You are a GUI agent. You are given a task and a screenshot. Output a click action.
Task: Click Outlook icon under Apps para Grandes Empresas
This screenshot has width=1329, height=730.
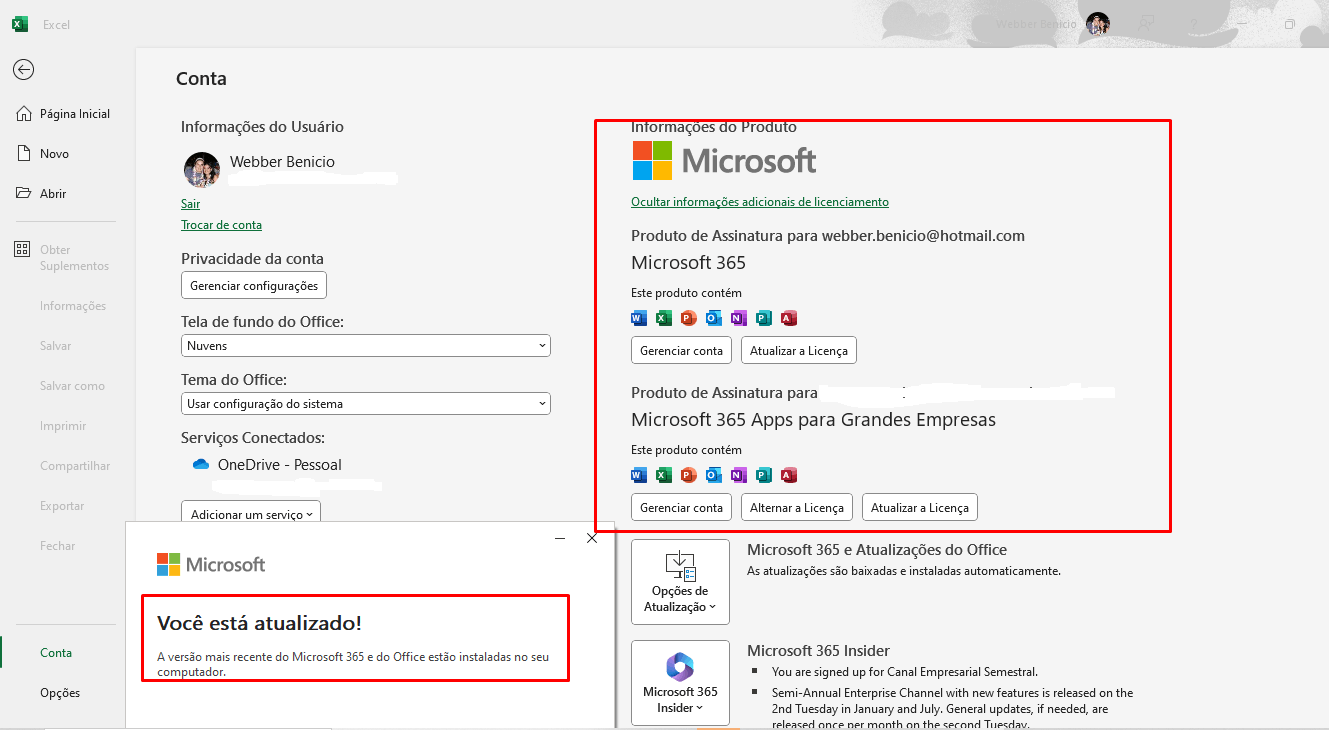point(713,475)
